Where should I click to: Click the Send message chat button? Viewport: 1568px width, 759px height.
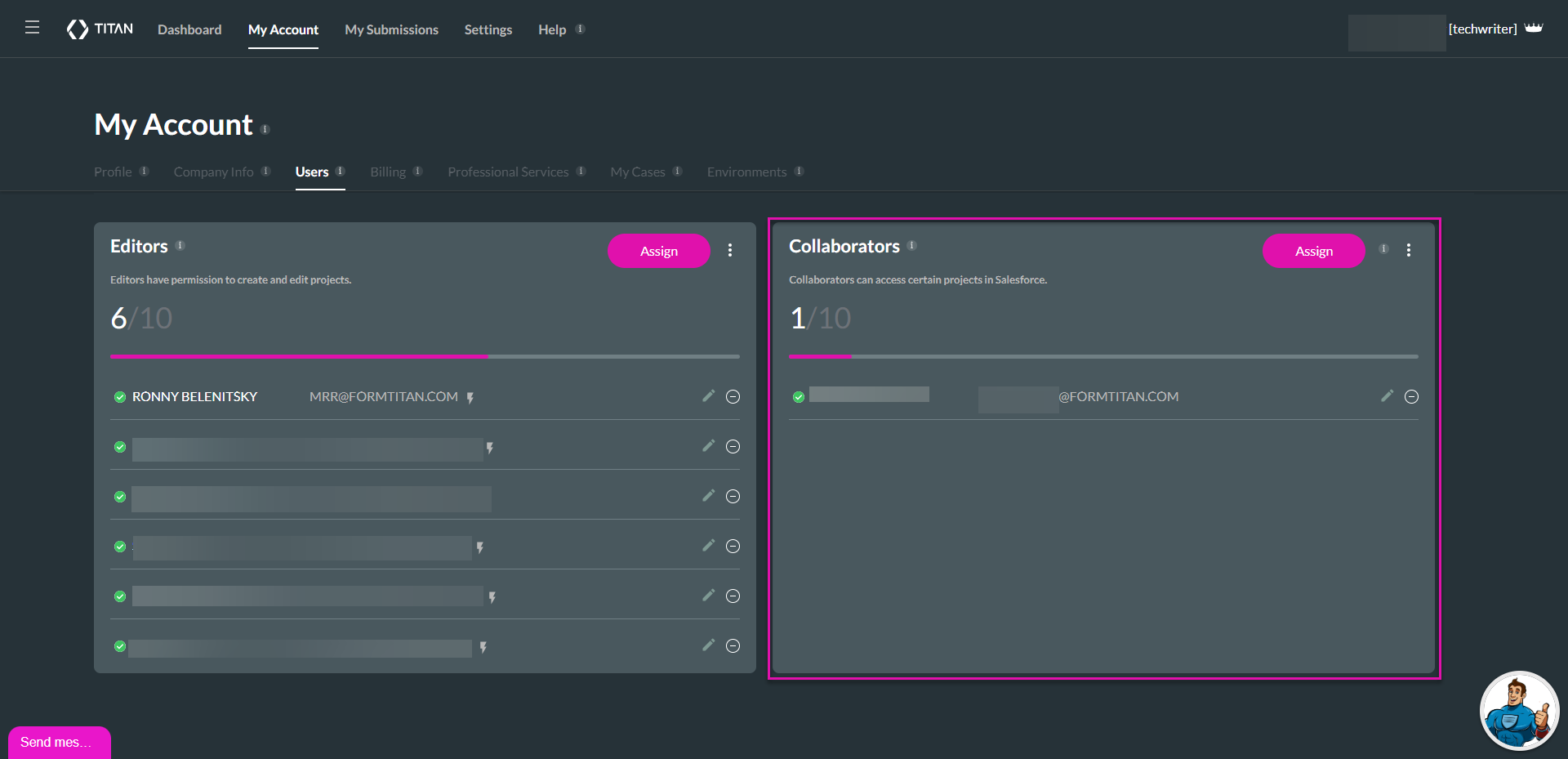click(59, 742)
